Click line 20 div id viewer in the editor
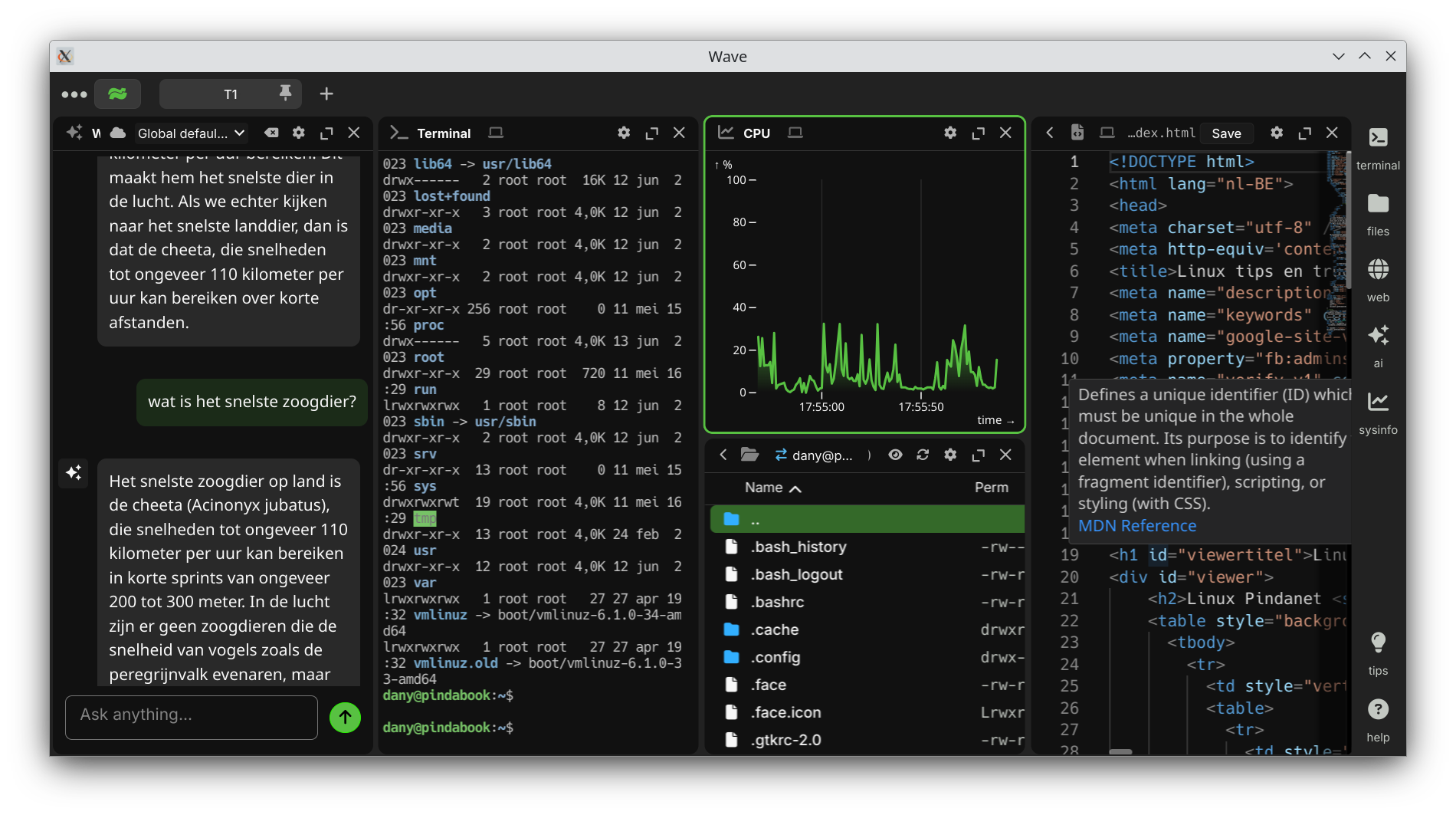 tap(1191, 577)
